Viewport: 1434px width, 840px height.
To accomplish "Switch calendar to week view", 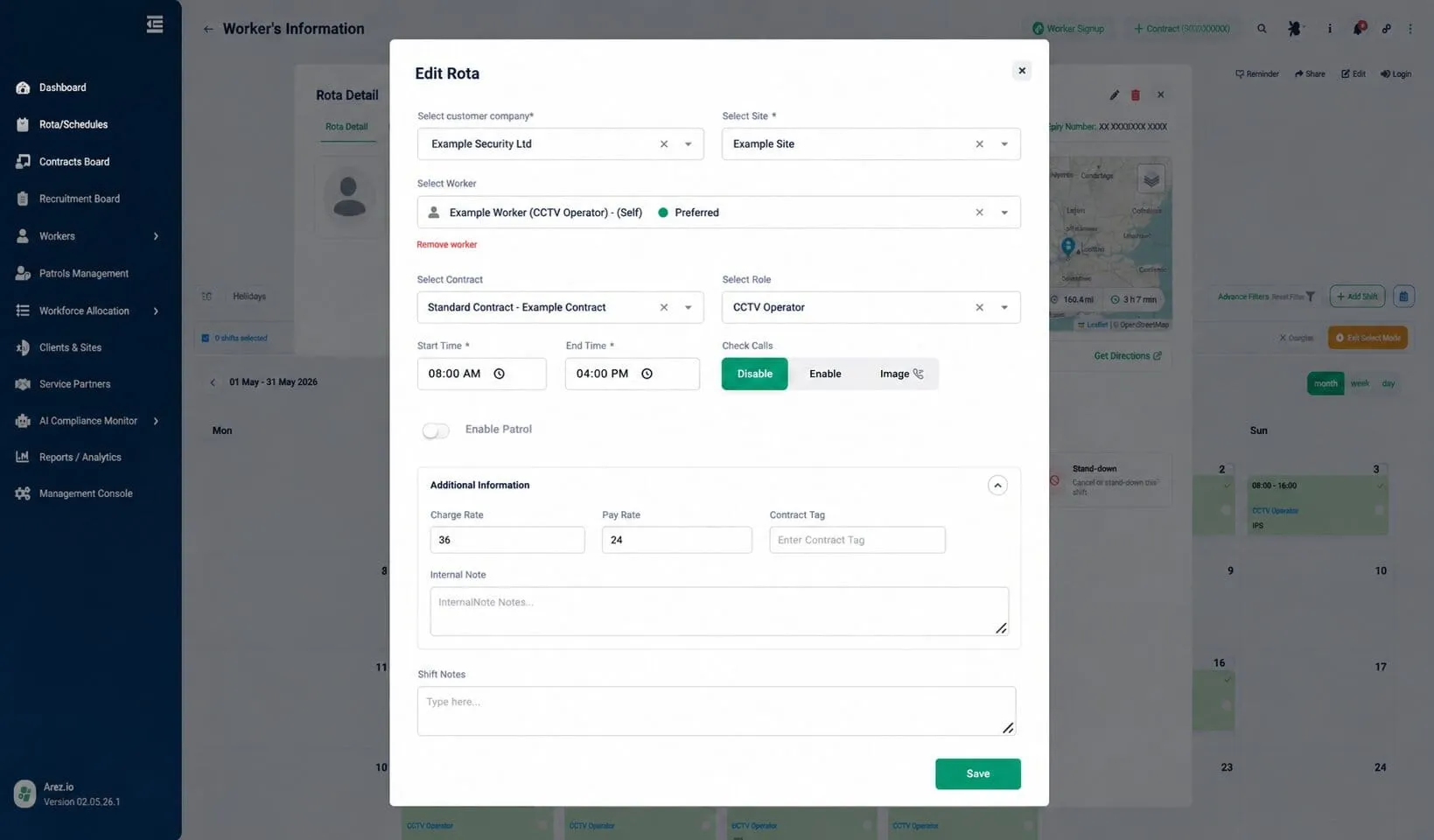I will click(x=1360, y=383).
